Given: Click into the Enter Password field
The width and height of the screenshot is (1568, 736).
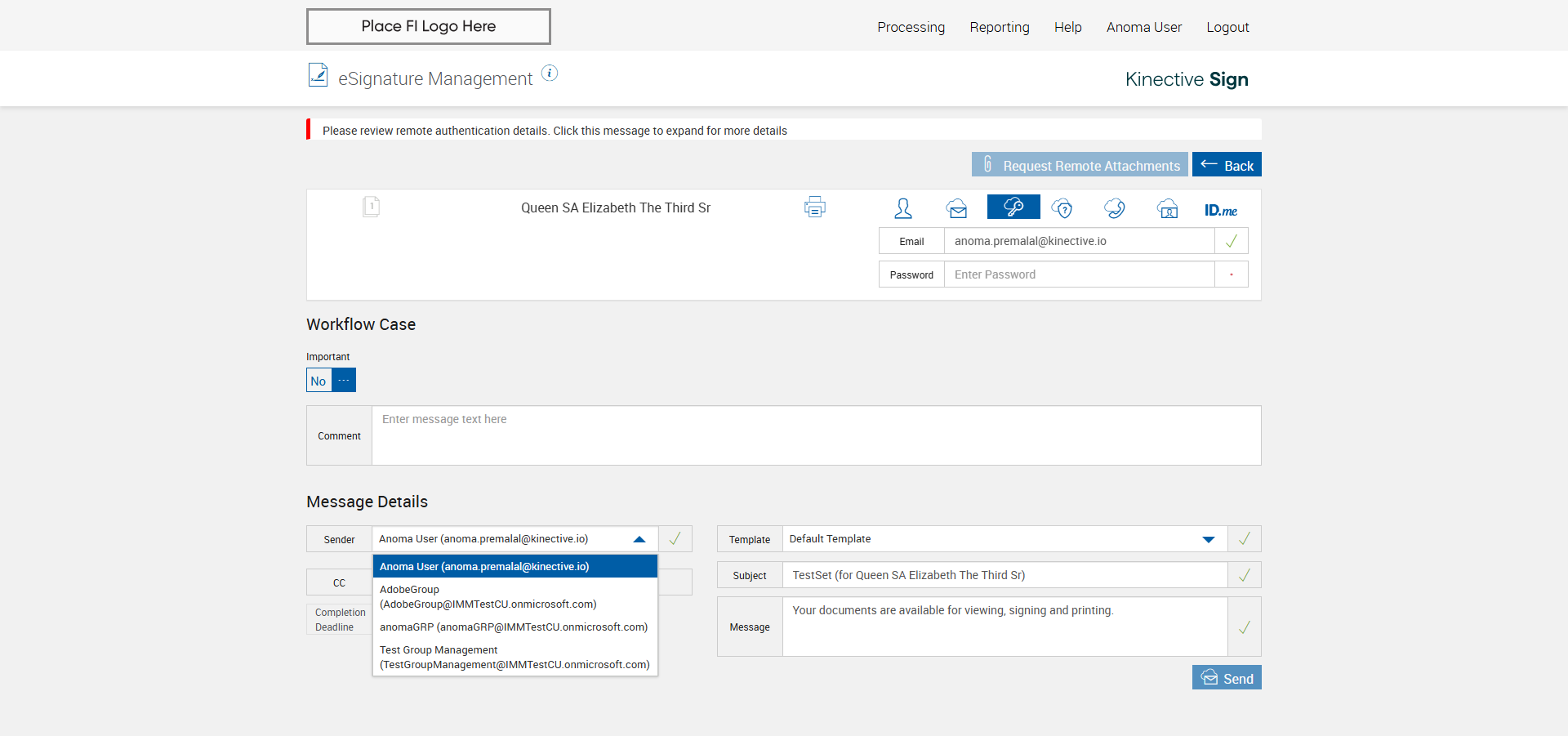Looking at the screenshot, I should (1079, 274).
